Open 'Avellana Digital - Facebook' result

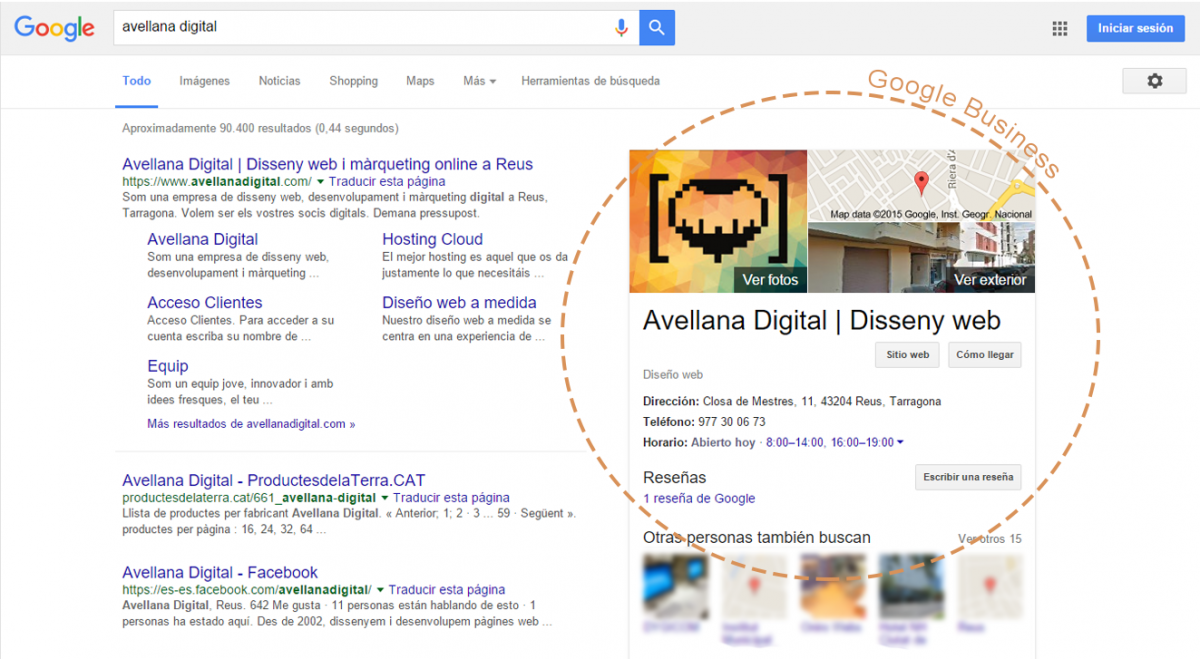click(220, 573)
